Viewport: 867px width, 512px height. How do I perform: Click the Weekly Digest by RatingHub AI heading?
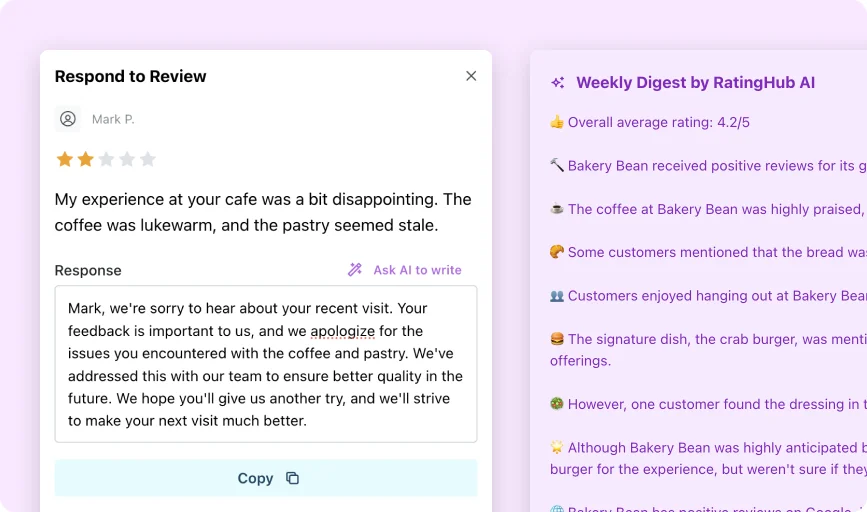[x=695, y=83]
